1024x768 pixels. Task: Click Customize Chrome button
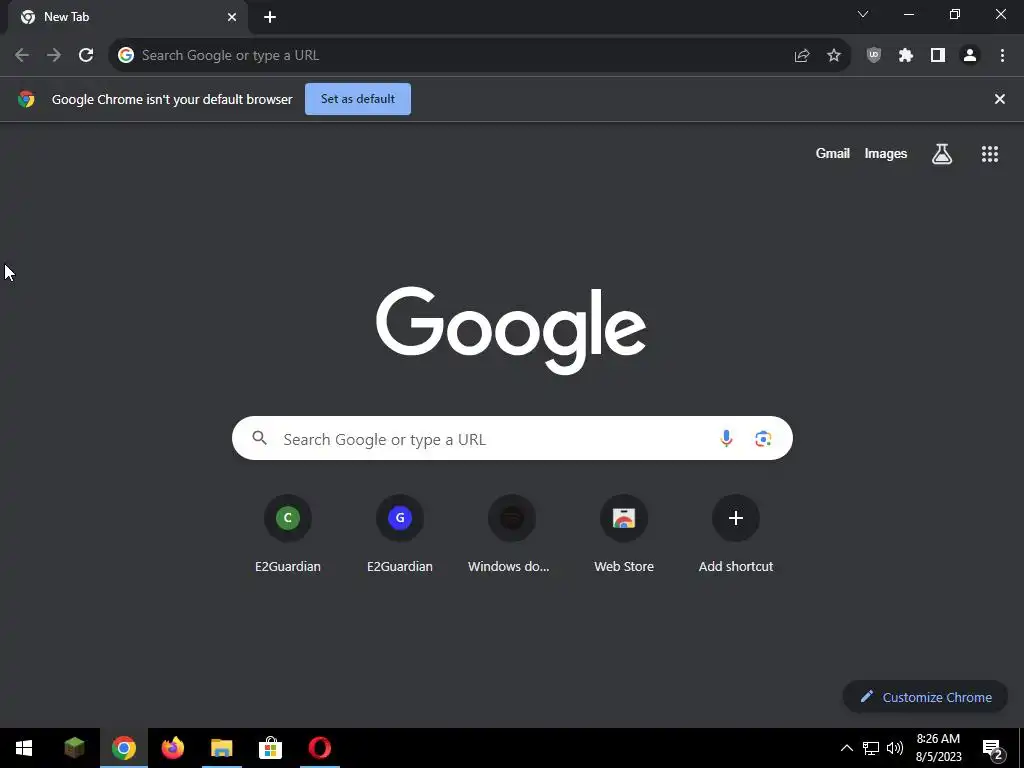pyautogui.click(x=925, y=697)
